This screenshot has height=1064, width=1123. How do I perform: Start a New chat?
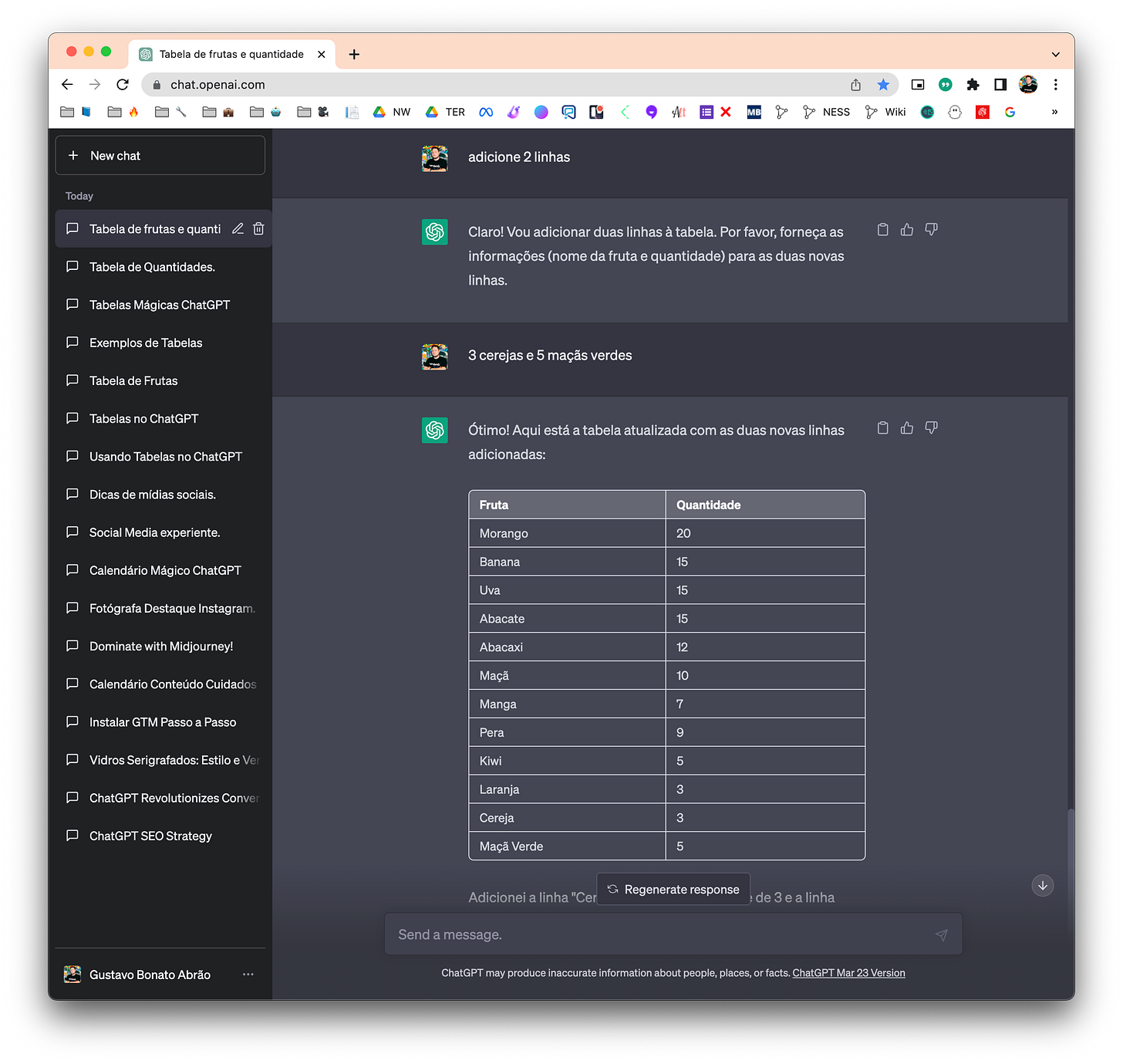click(160, 155)
